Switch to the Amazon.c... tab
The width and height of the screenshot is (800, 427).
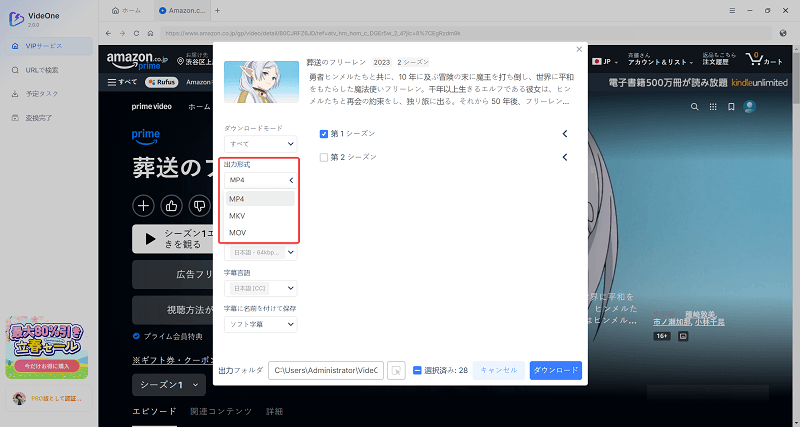[182, 10]
